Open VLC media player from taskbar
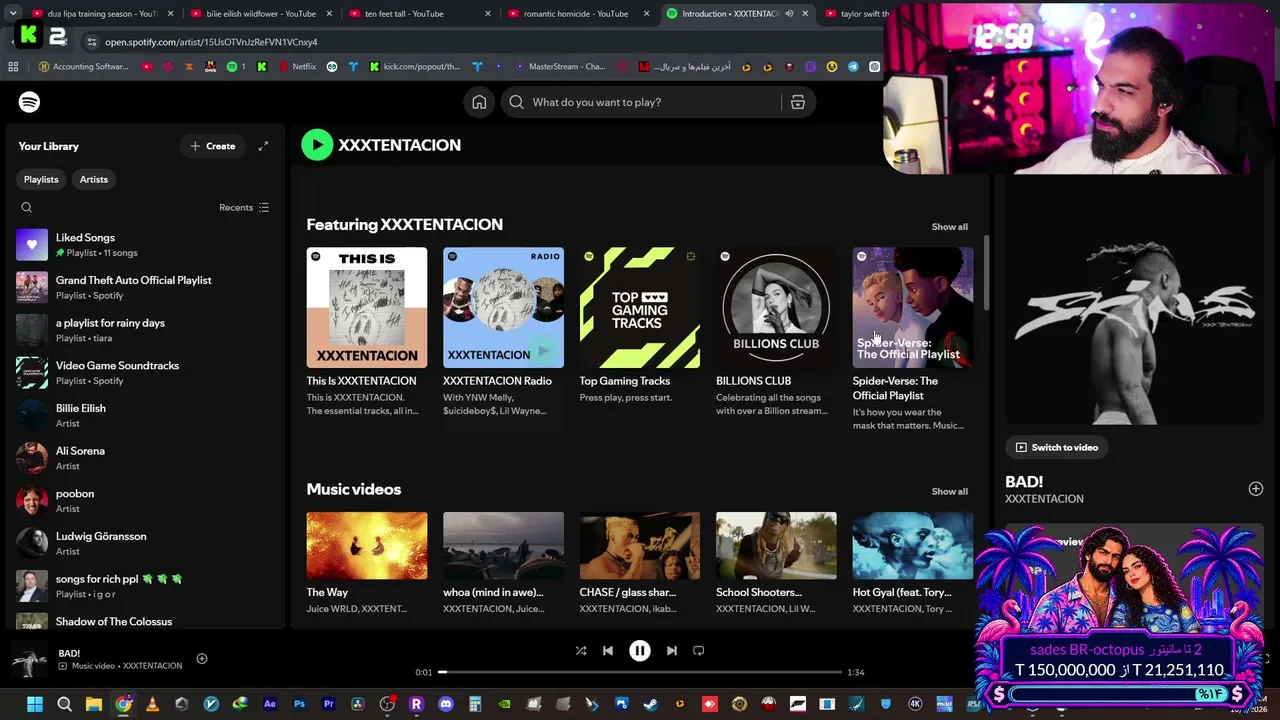The height and width of the screenshot is (720, 1280). [152, 704]
